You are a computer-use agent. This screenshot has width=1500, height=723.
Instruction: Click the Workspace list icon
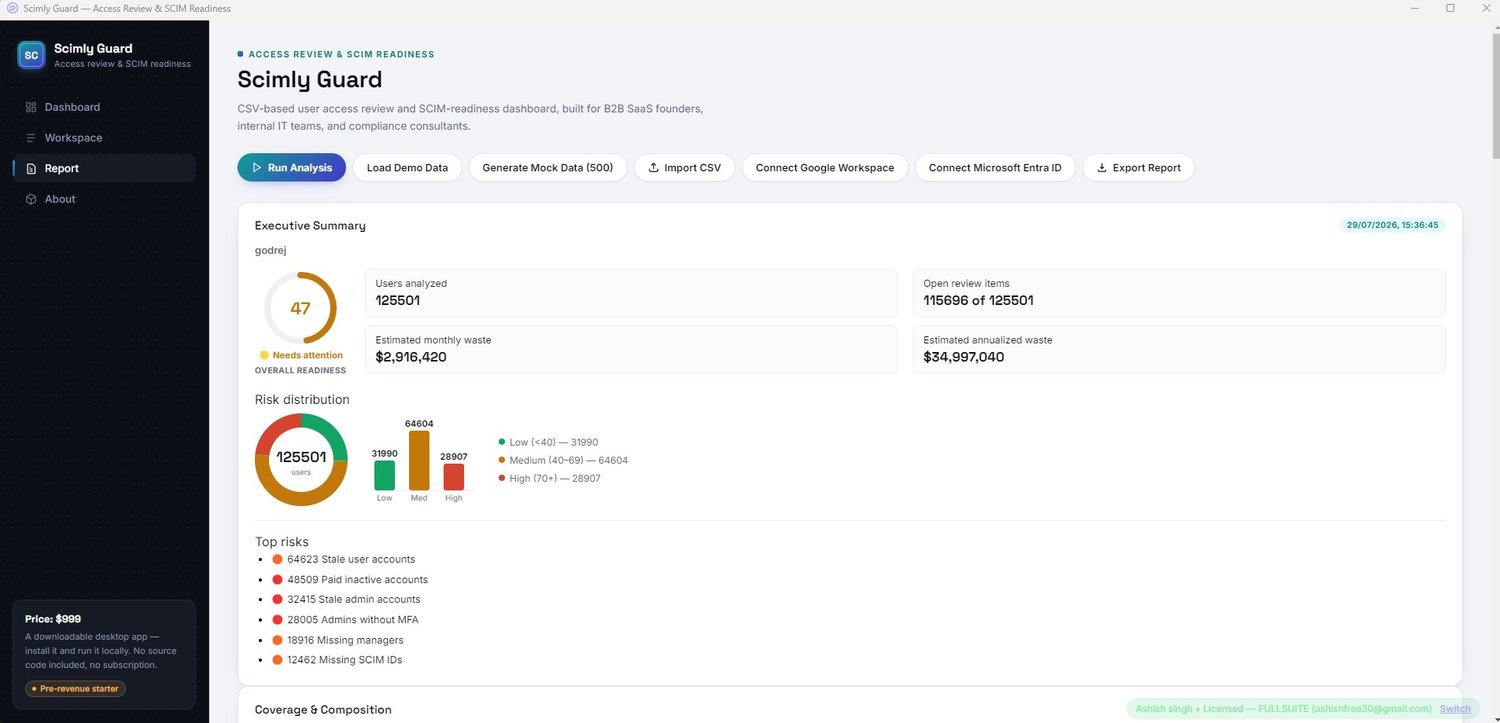pyautogui.click(x=31, y=138)
